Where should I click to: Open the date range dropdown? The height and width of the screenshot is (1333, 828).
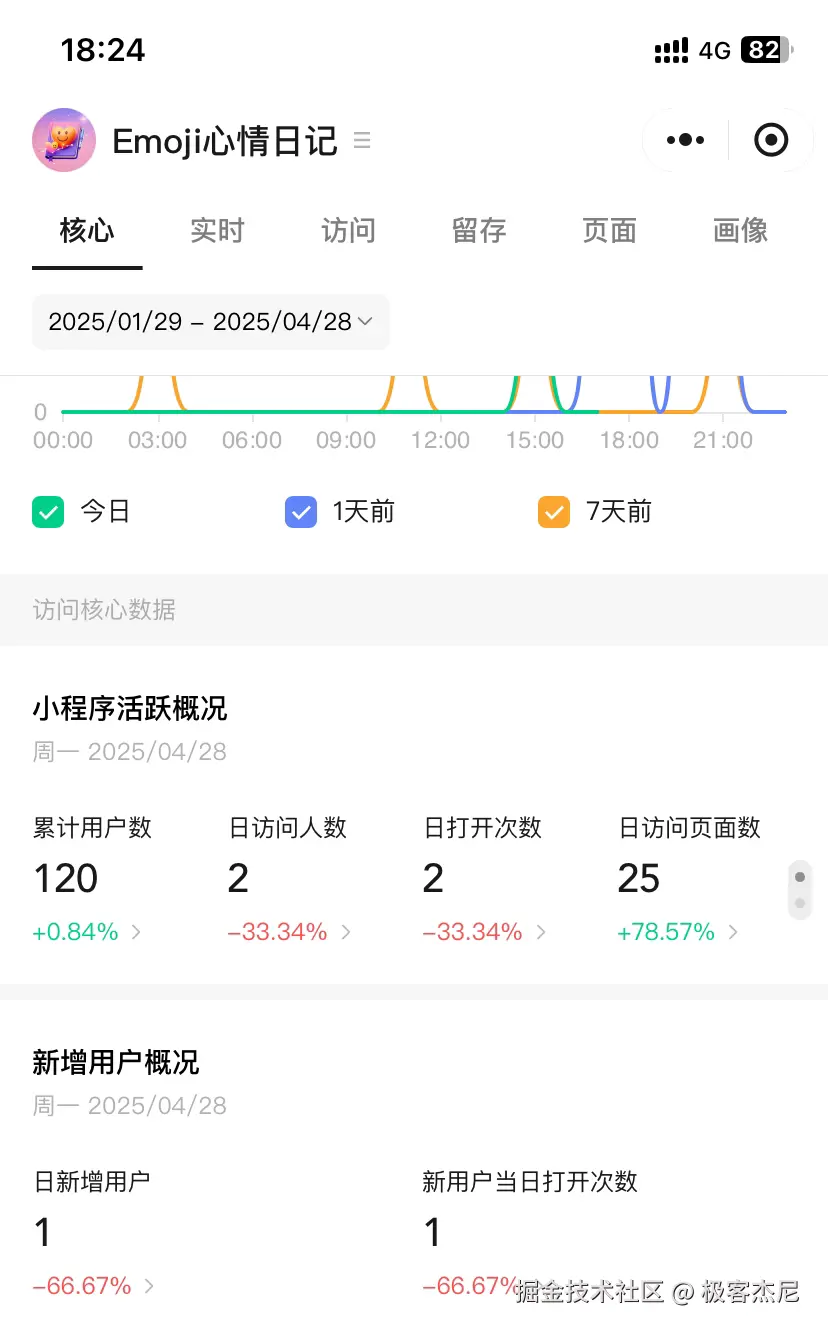point(210,322)
